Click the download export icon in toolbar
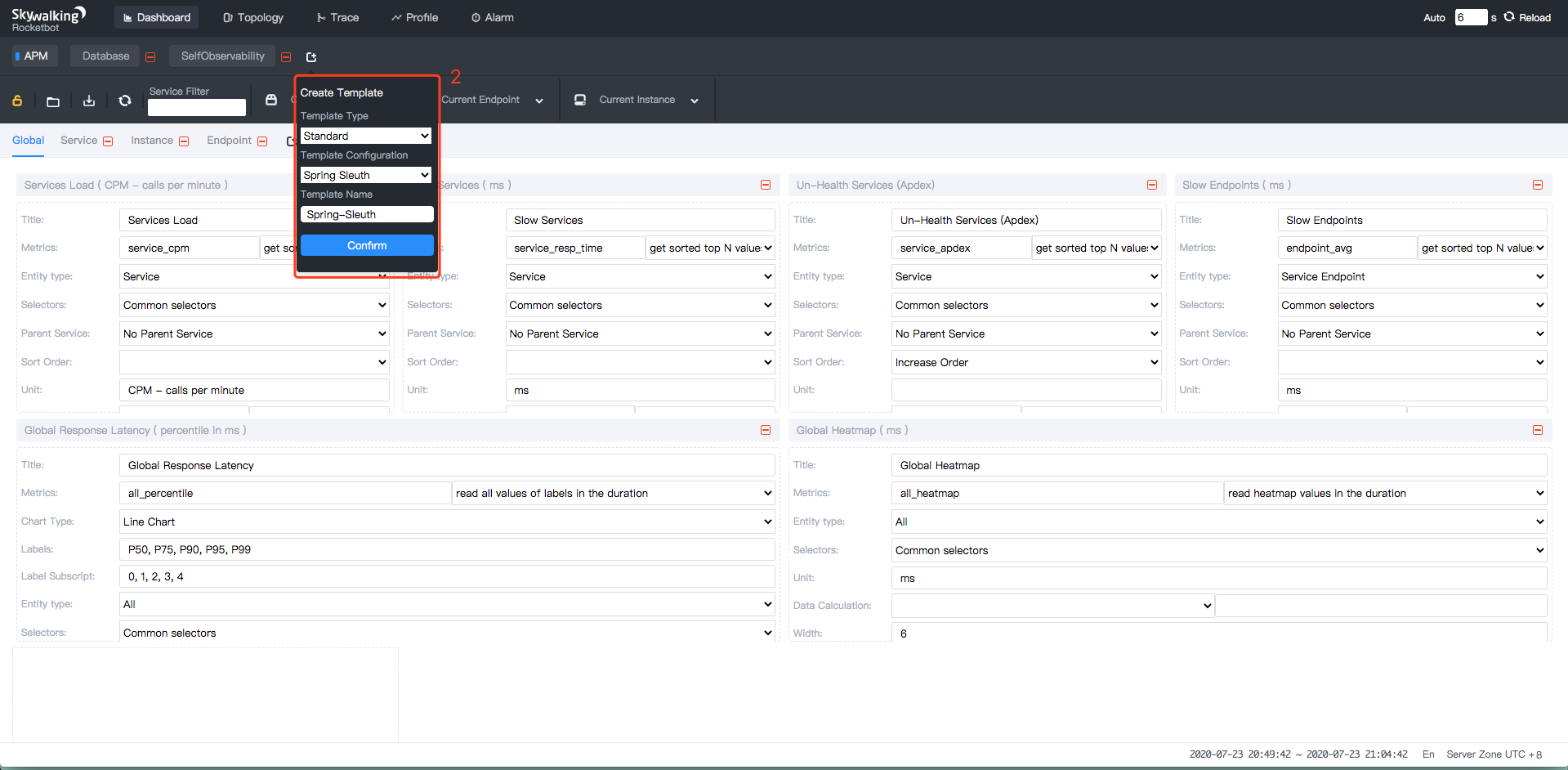Image resolution: width=1568 pixels, height=770 pixels. pyautogui.click(x=89, y=101)
